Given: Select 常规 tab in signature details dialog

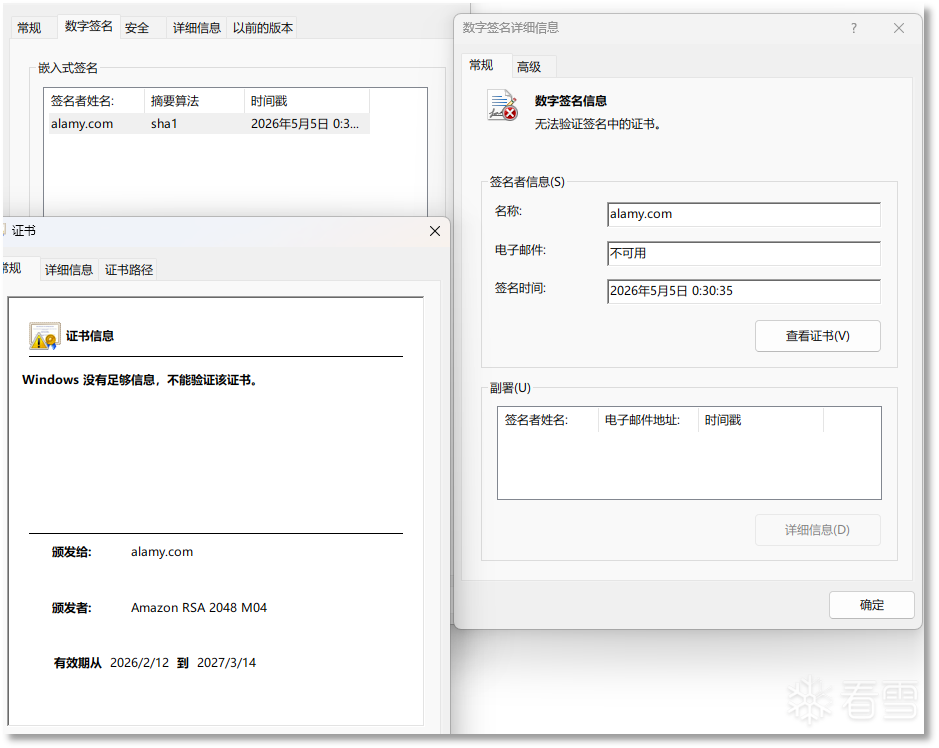Looking at the screenshot, I should 481,65.
